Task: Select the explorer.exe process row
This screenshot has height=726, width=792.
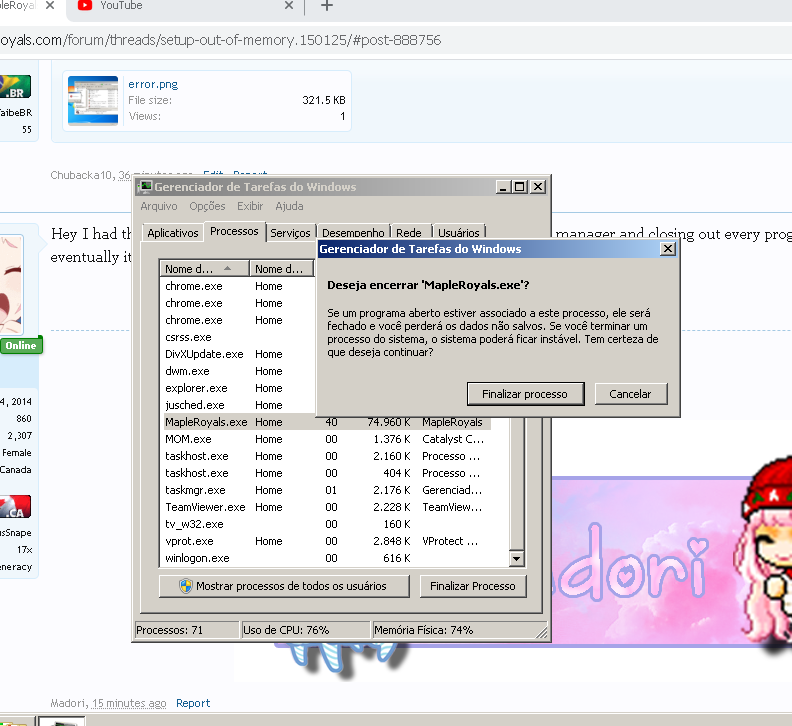Action: coord(239,388)
